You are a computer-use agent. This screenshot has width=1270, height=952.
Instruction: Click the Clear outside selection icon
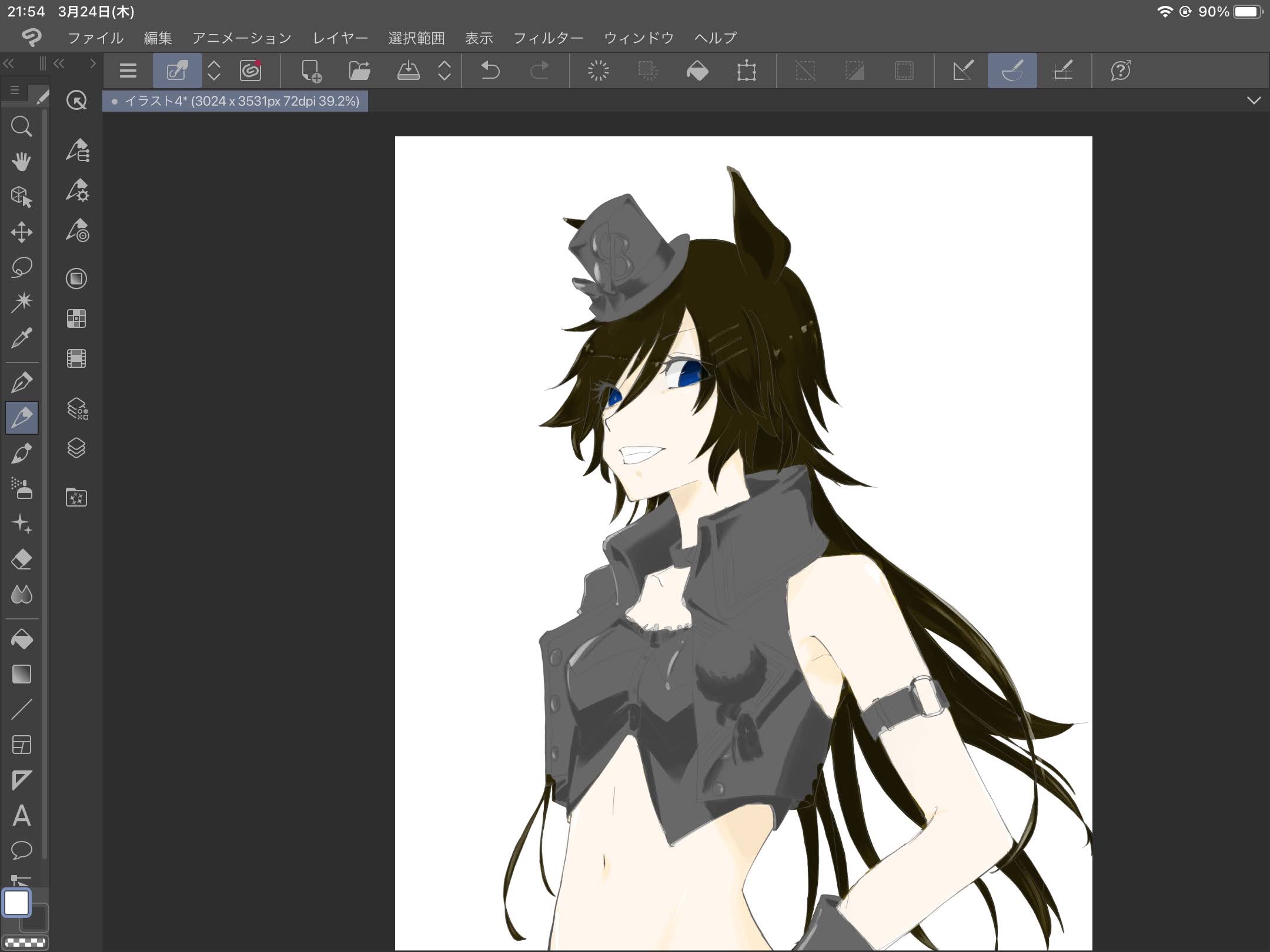[648, 71]
